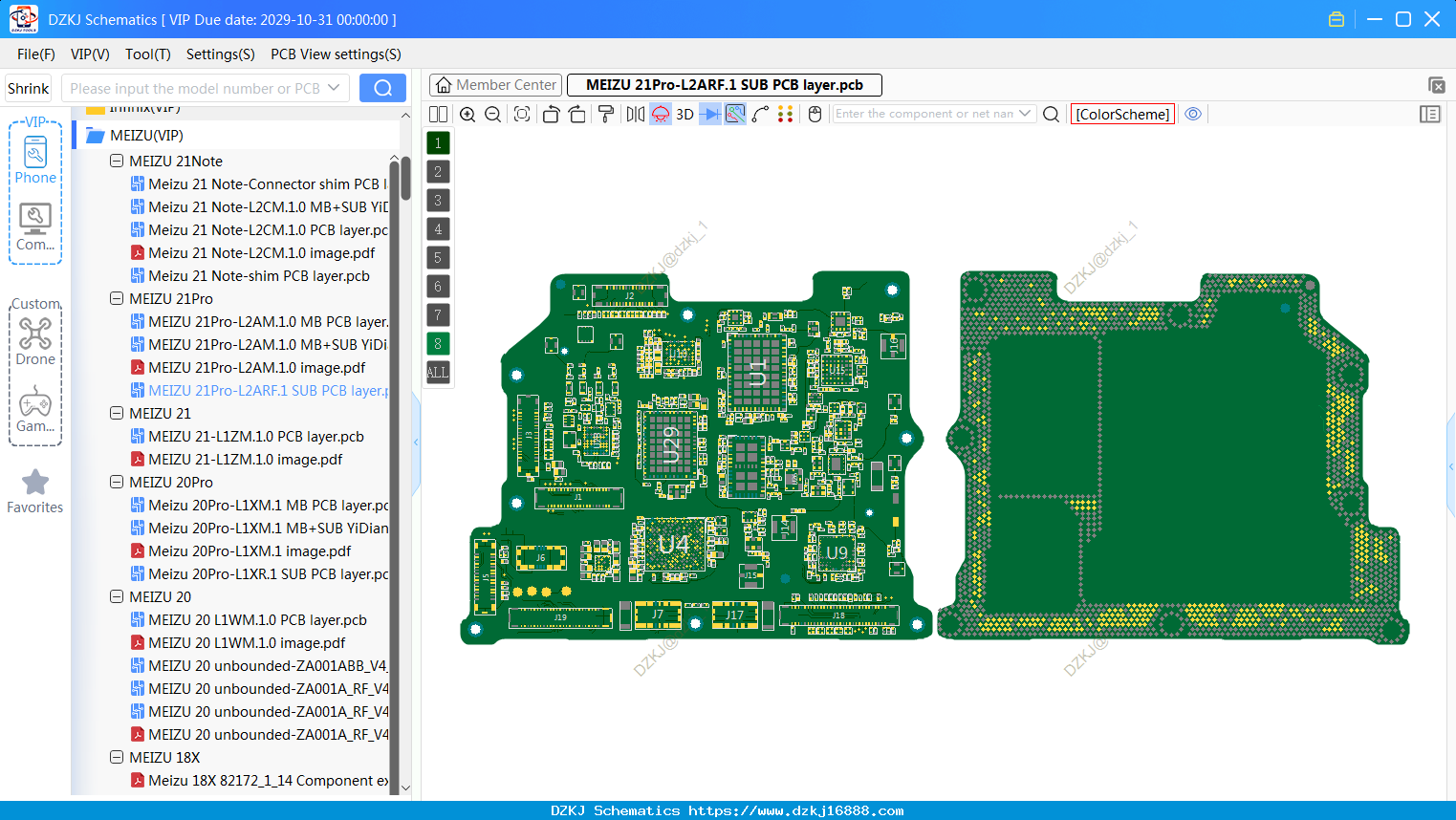Click the close-tabs icon at top right

coord(1436,85)
